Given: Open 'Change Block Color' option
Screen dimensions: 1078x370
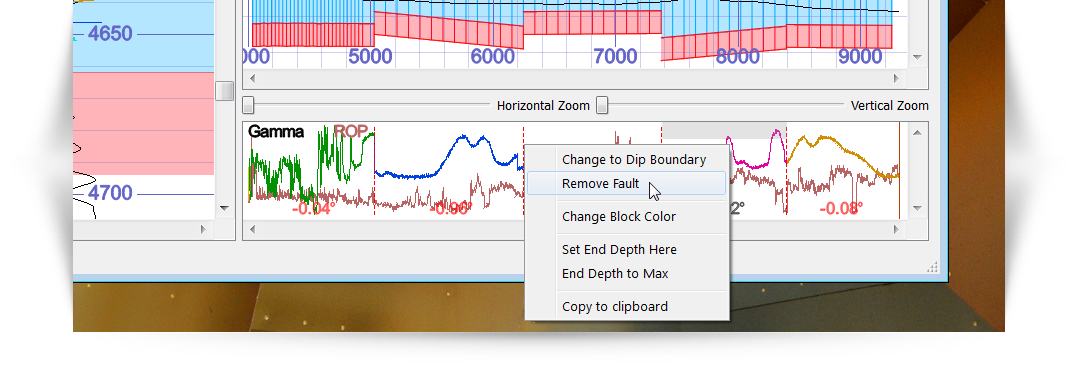Looking at the screenshot, I should tap(626, 217).
